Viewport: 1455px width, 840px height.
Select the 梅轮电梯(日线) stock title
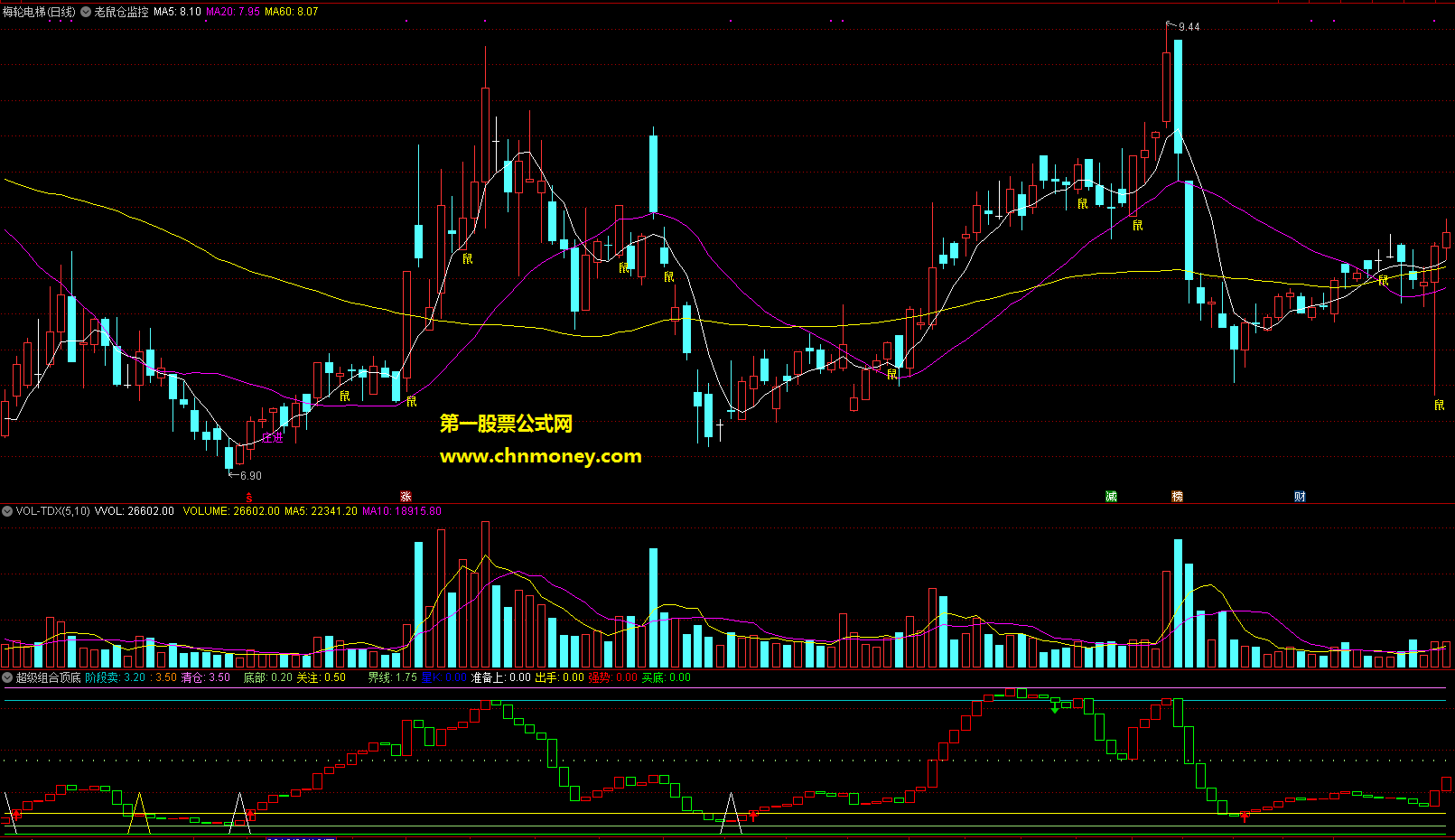(40, 12)
